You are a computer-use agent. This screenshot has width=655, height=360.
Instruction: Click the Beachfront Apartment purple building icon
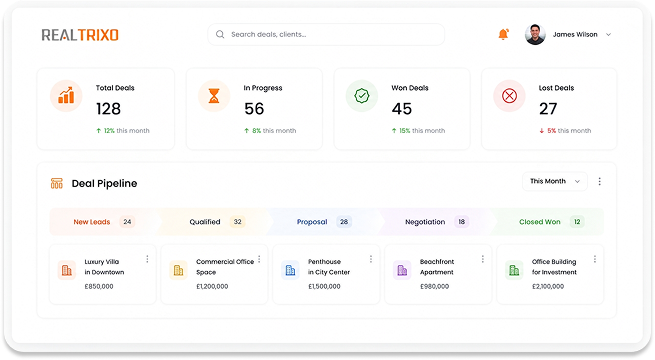[x=402, y=270]
